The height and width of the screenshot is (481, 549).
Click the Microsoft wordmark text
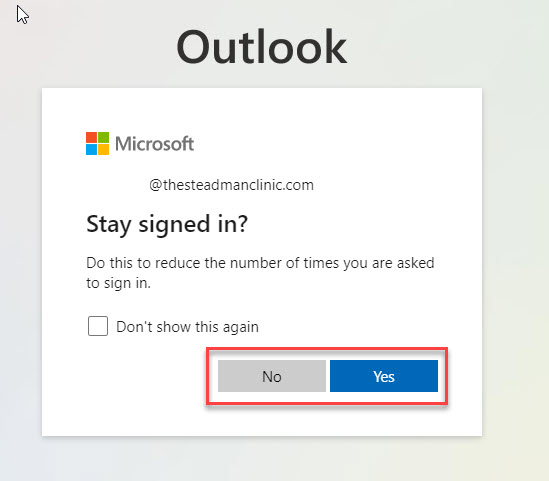(154, 144)
